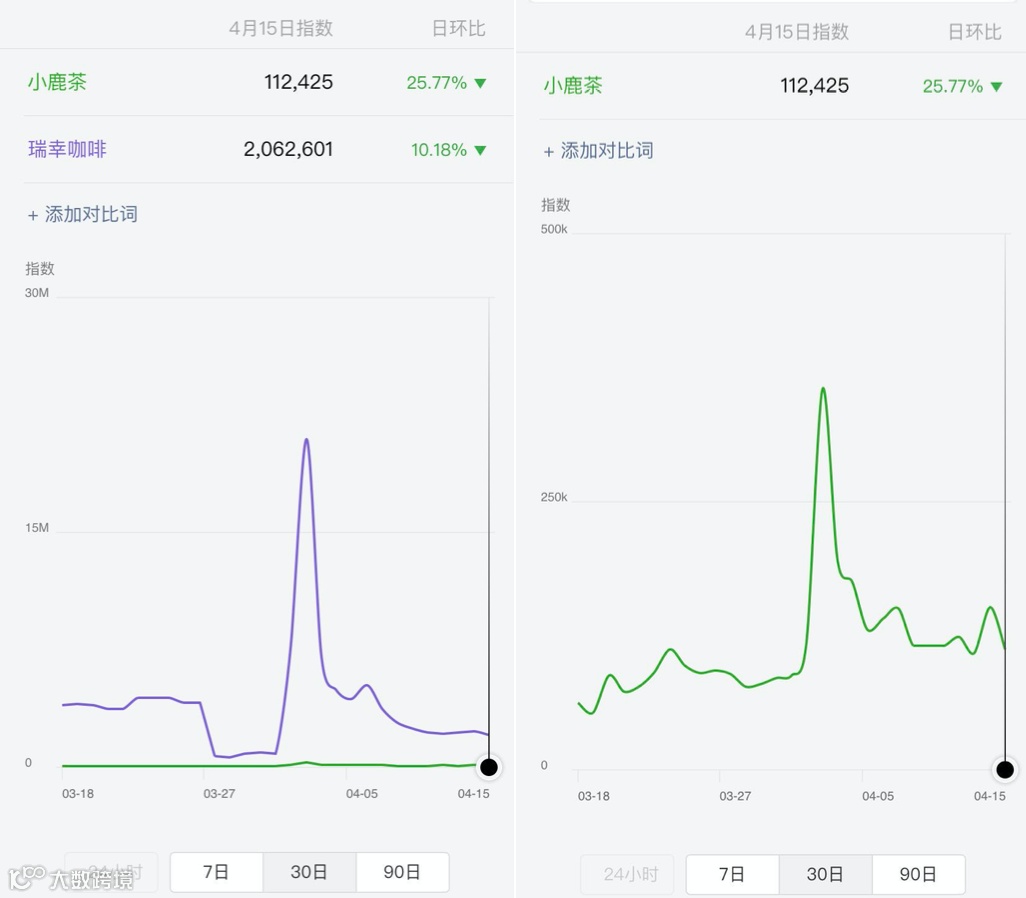This screenshot has width=1026, height=898.
Task: Click 04-15 date label on right chart
Action: [989, 796]
